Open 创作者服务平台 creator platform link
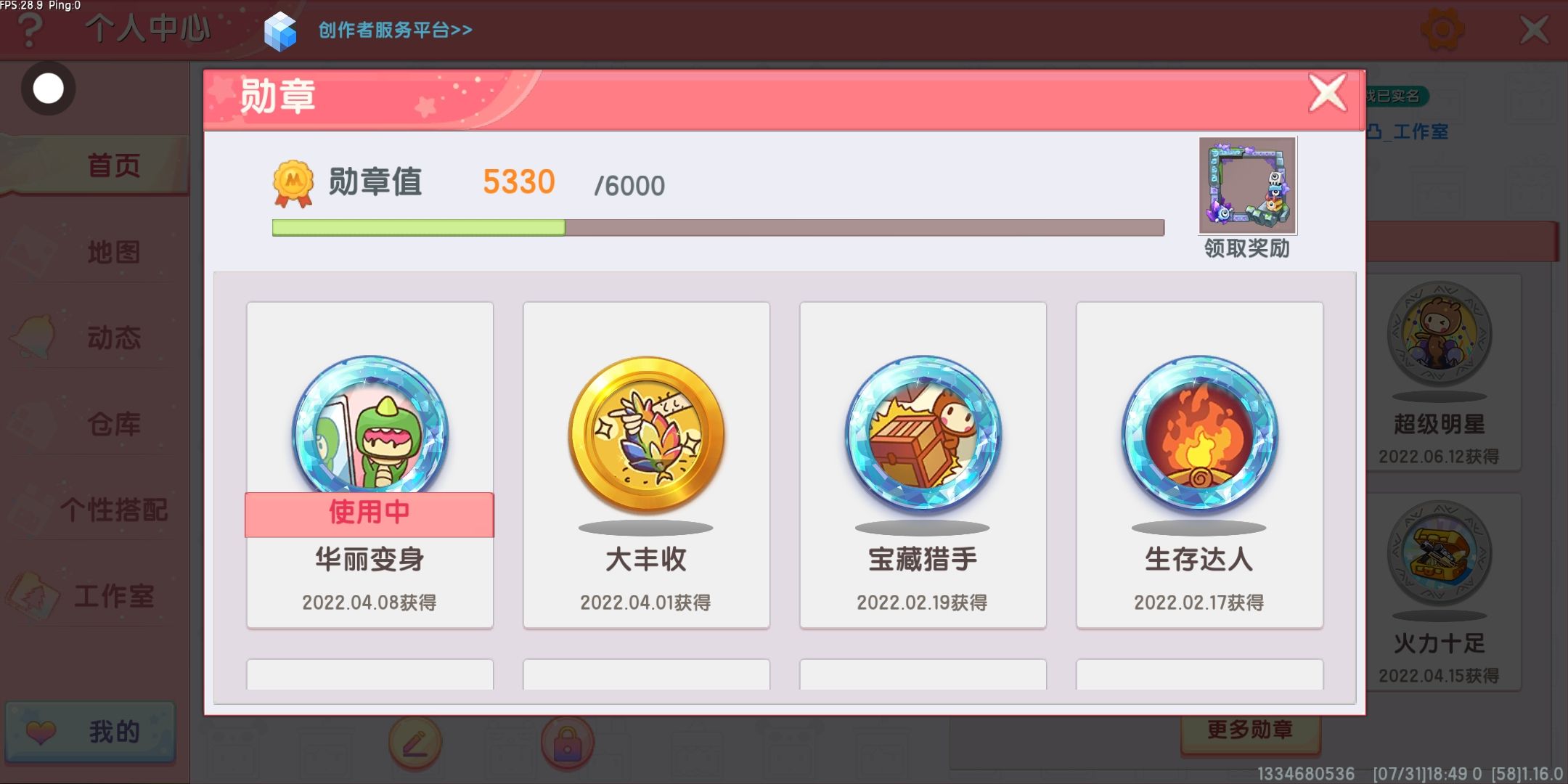This screenshot has width=1568, height=784. tap(396, 30)
